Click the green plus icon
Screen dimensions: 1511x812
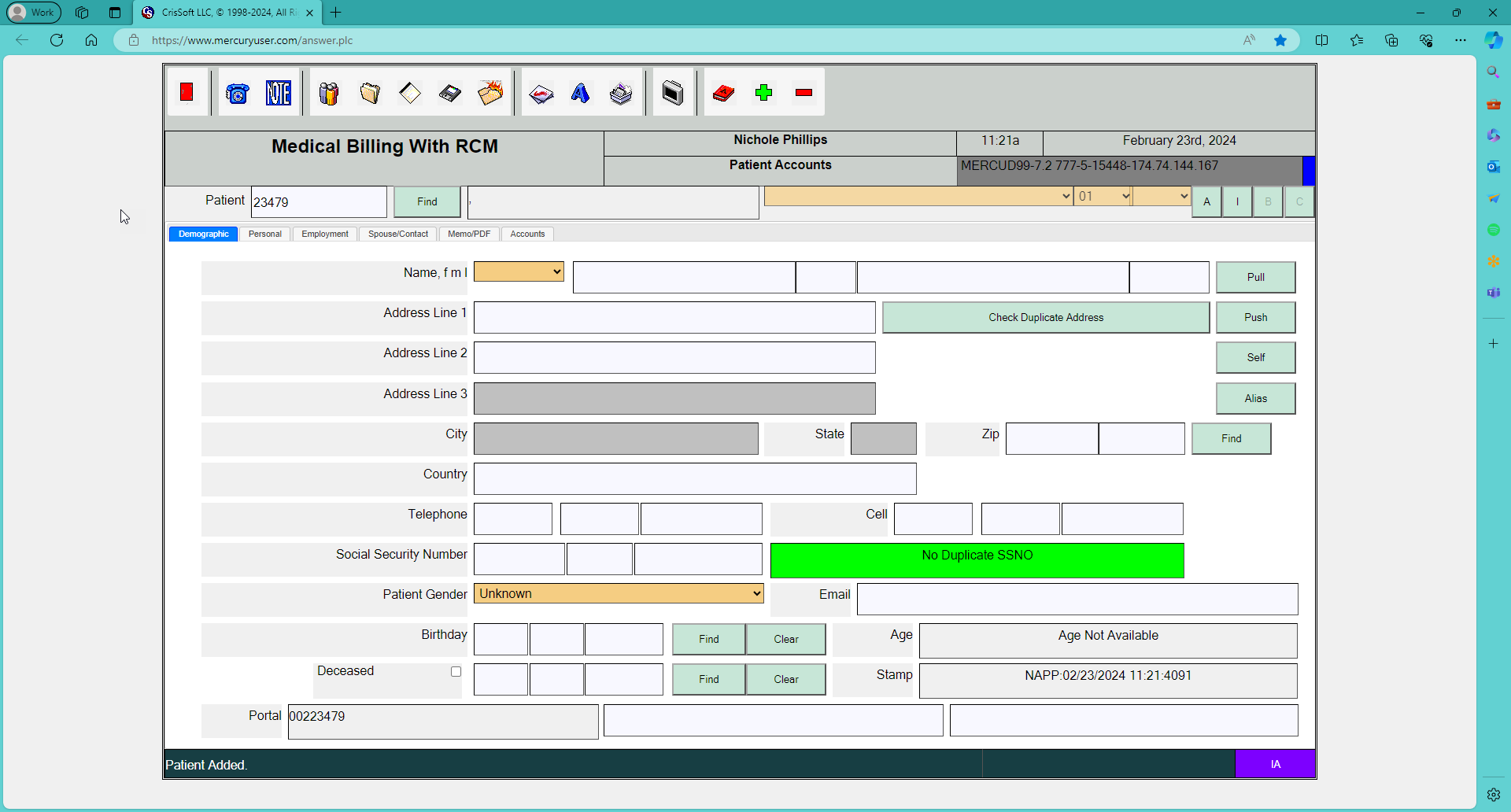[763, 93]
